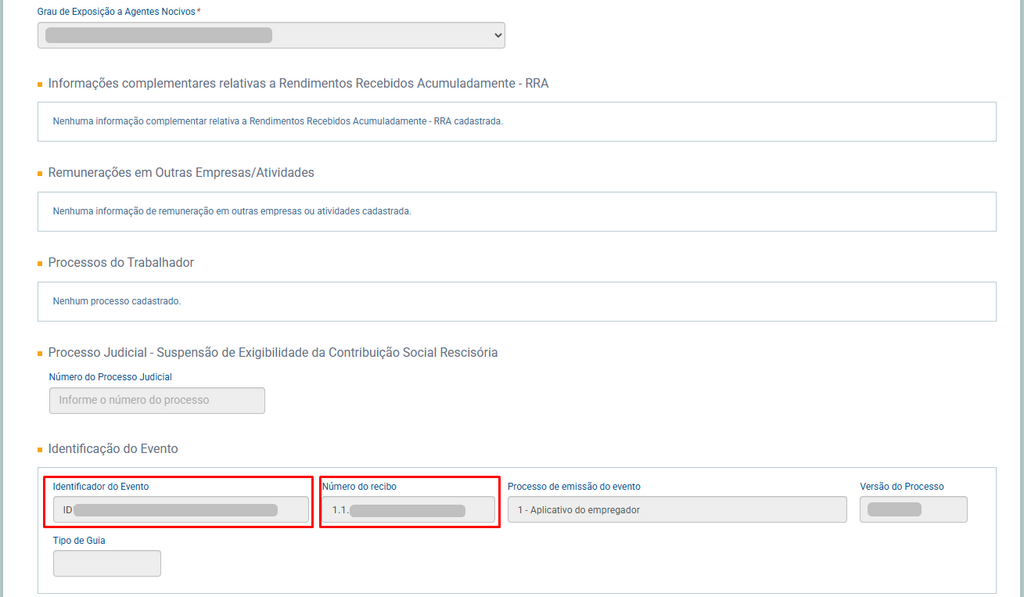This screenshot has width=1024, height=597.
Task: Focus the Número do Processo Judicial input
Action: pyautogui.click(x=157, y=400)
